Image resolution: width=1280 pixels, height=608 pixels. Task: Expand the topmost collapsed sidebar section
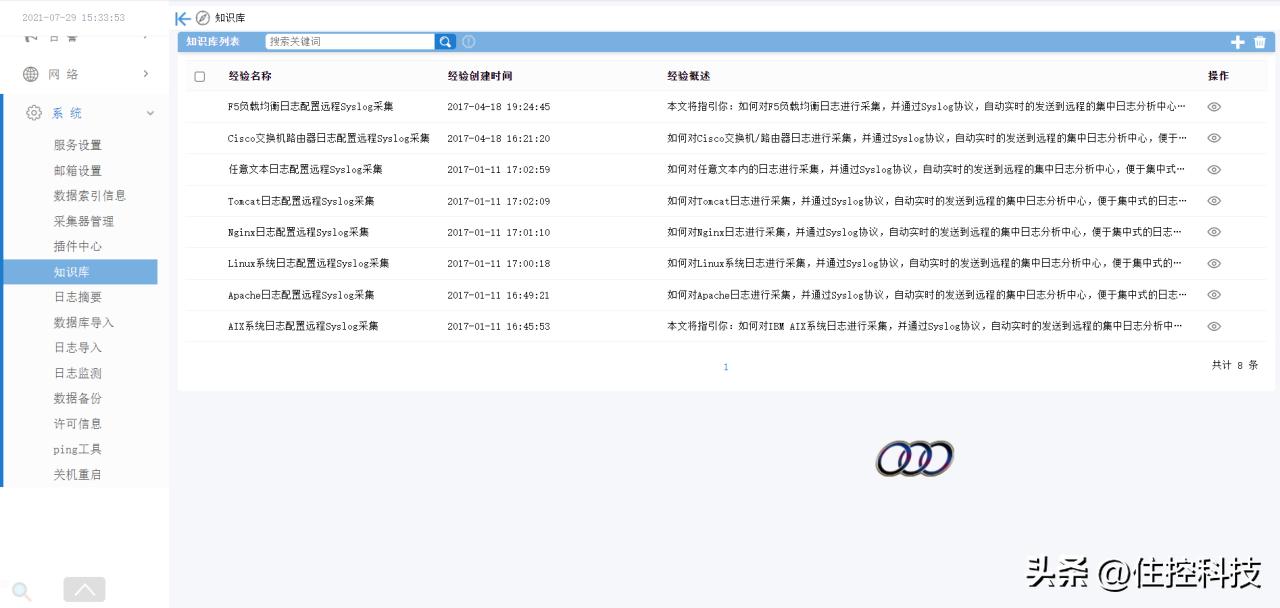pyautogui.click(x=146, y=34)
